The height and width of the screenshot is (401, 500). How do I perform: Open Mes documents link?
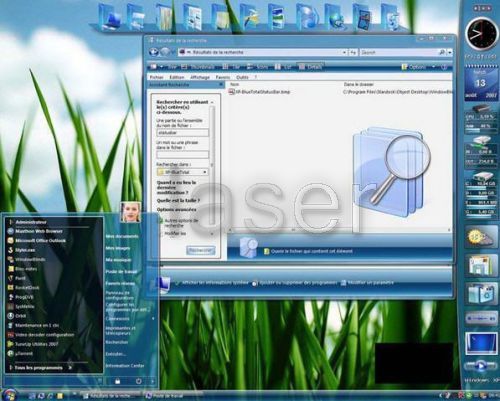pyautogui.click(x=122, y=236)
